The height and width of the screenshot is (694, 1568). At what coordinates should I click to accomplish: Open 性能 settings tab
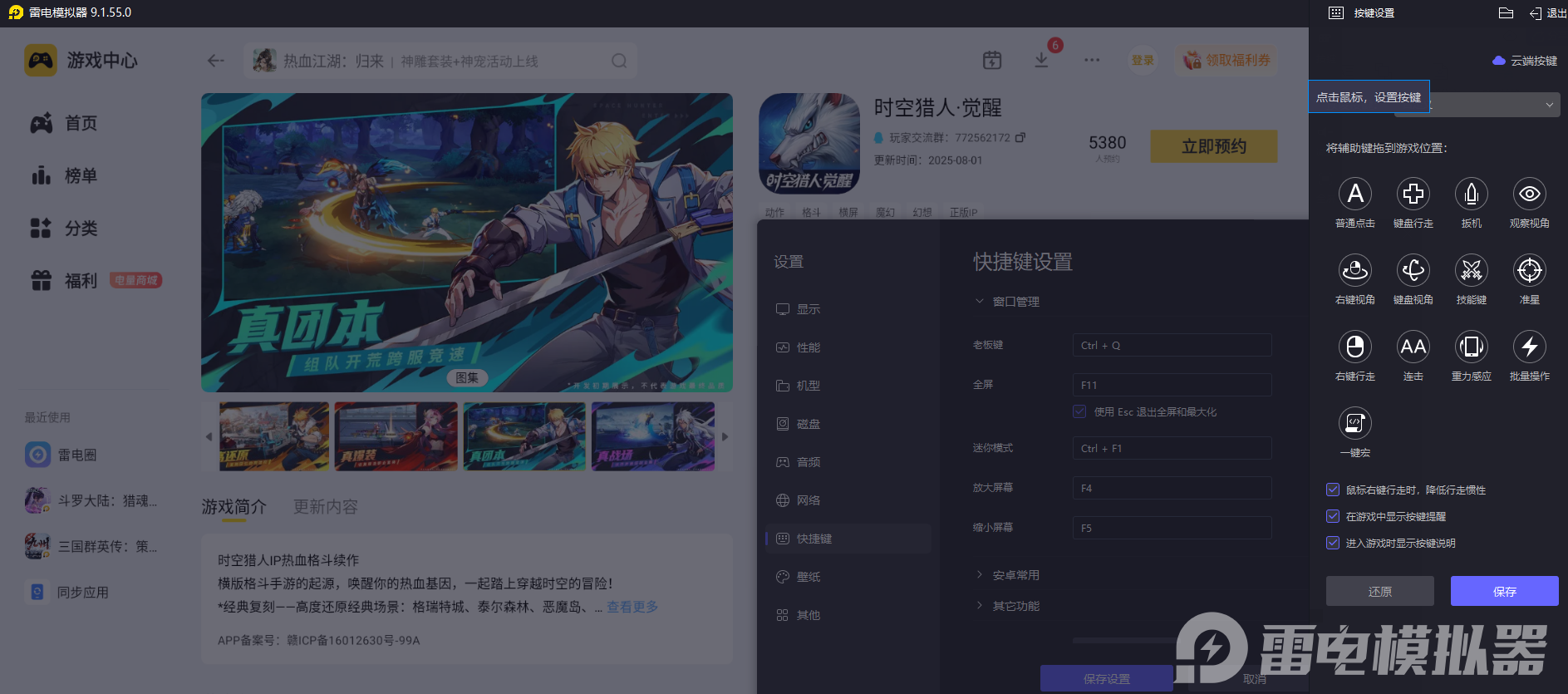(848, 347)
